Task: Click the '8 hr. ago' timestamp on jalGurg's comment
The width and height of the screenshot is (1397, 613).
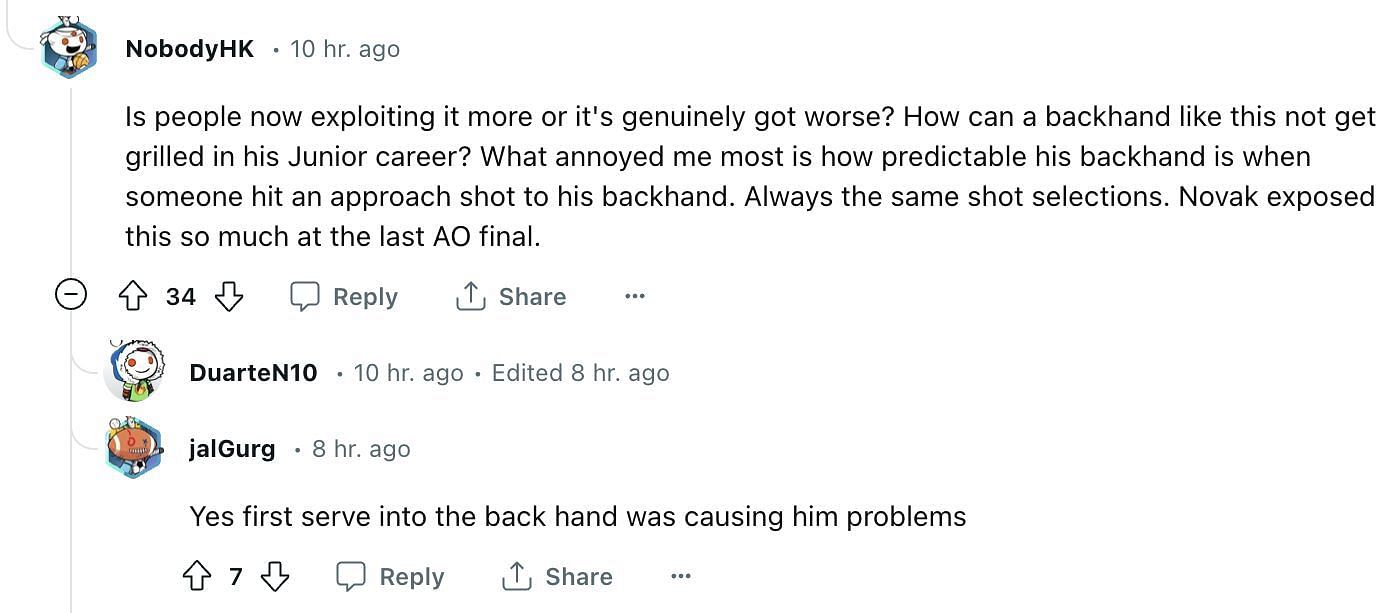Action: 361,449
